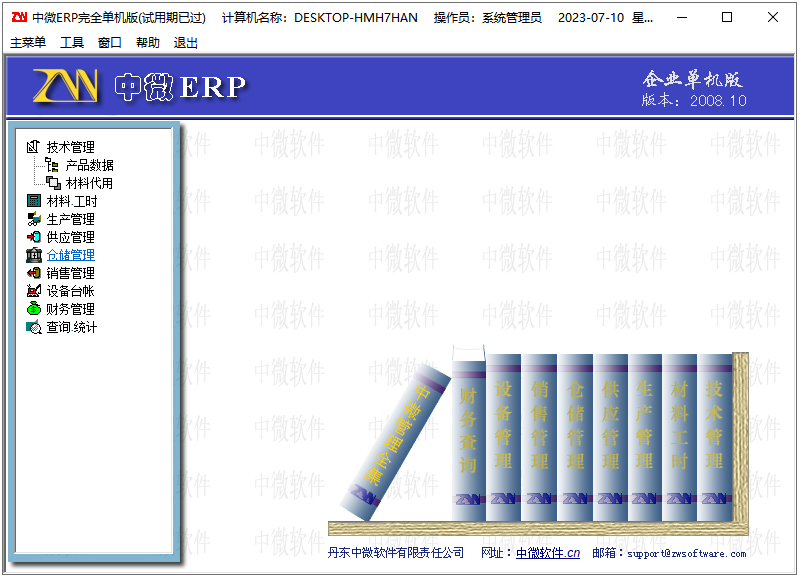Open the 中微软件.cn website link
Viewport: 800px width, 579px height.
[x=548, y=553]
